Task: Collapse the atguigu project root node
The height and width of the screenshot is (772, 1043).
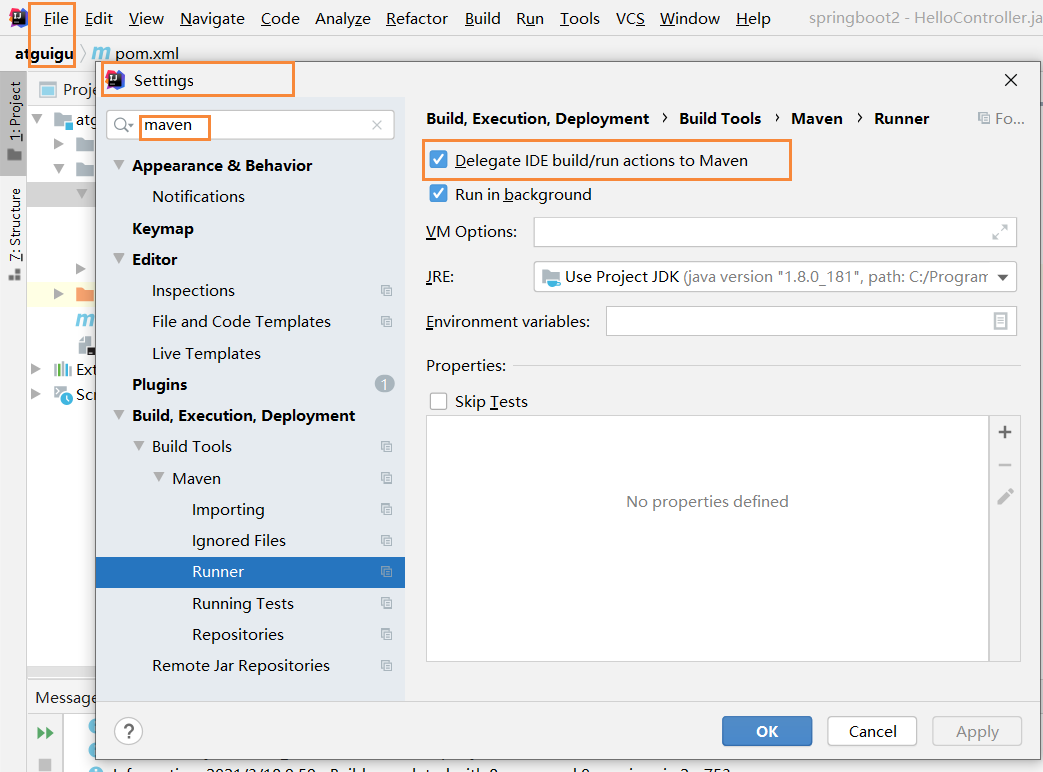Action: [x=38, y=119]
